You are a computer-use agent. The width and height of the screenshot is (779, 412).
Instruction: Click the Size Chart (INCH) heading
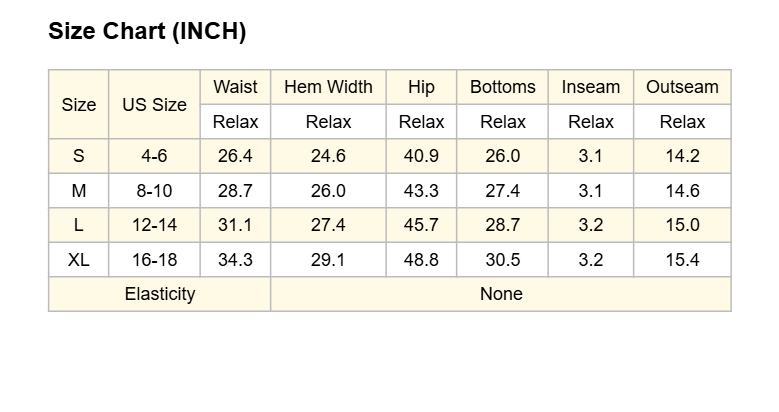click(x=147, y=31)
